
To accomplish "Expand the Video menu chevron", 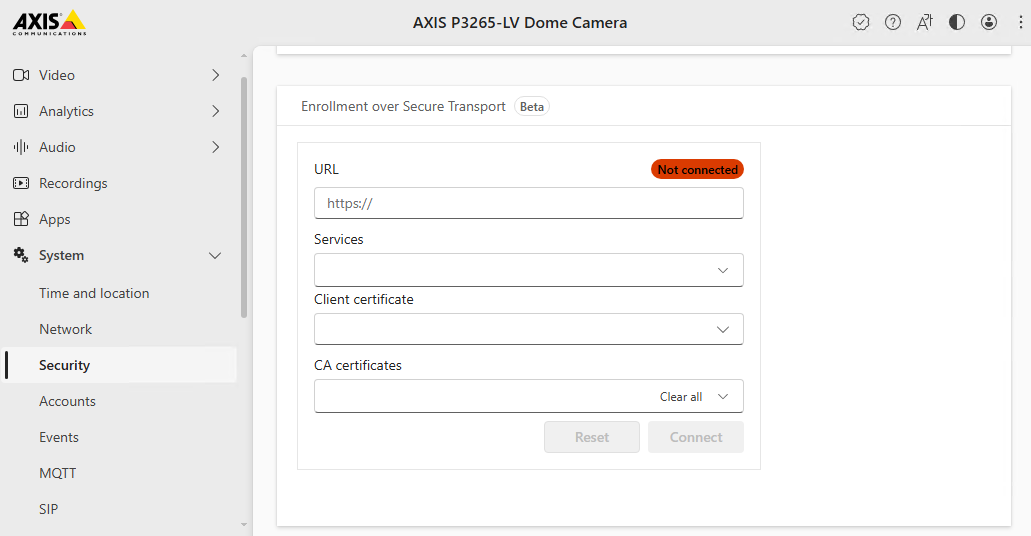I will click(x=215, y=75).
